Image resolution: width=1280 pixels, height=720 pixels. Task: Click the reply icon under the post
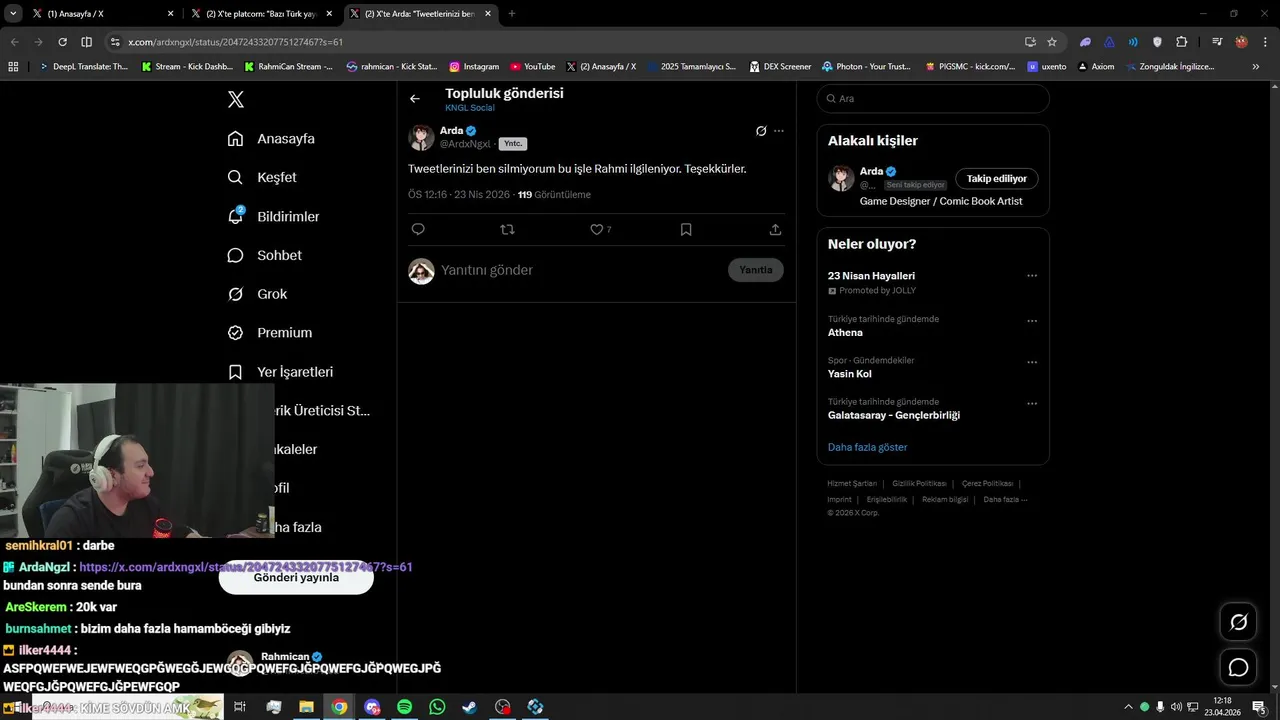(418, 229)
